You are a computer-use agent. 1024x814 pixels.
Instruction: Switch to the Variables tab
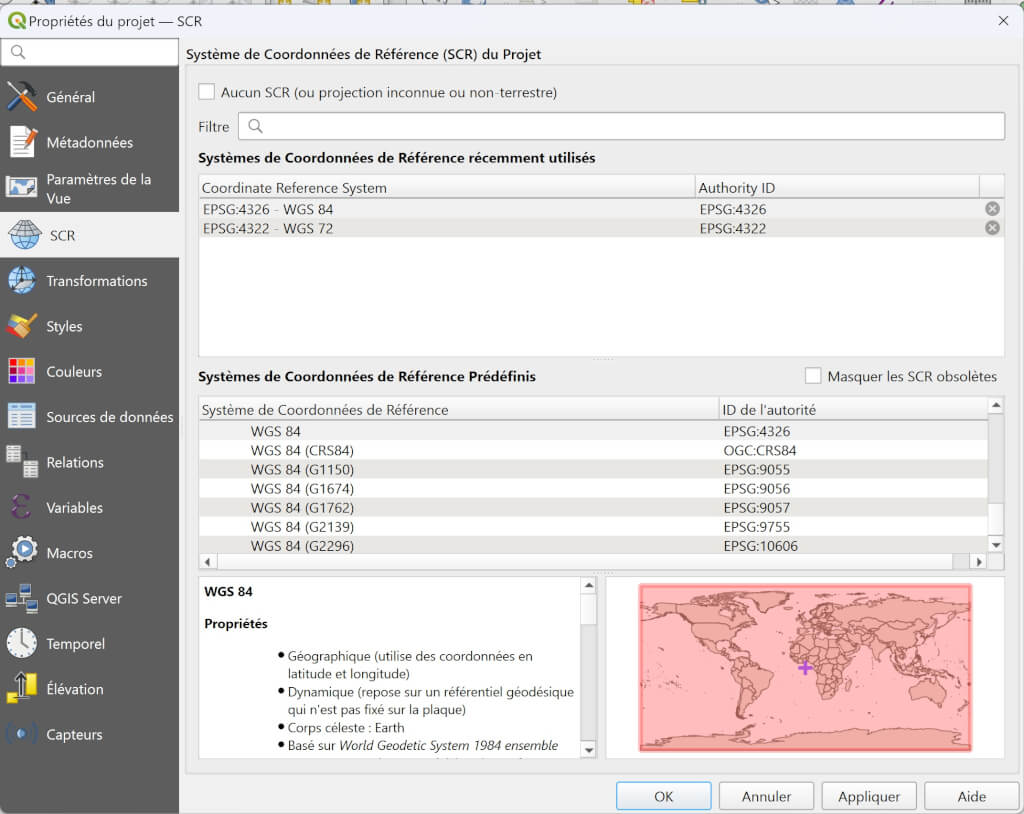74,508
